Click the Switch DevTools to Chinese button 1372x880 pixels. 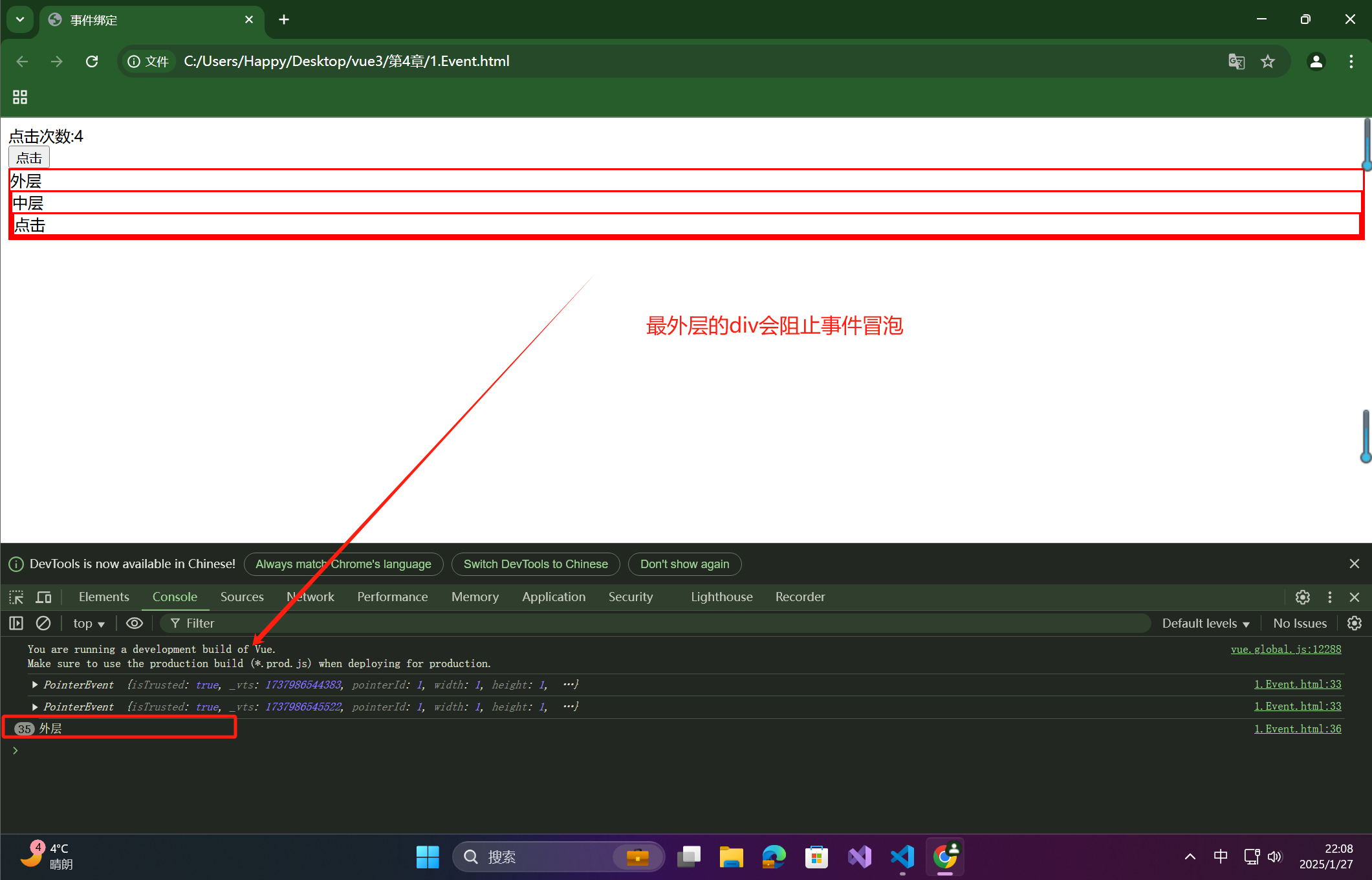coord(535,564)
